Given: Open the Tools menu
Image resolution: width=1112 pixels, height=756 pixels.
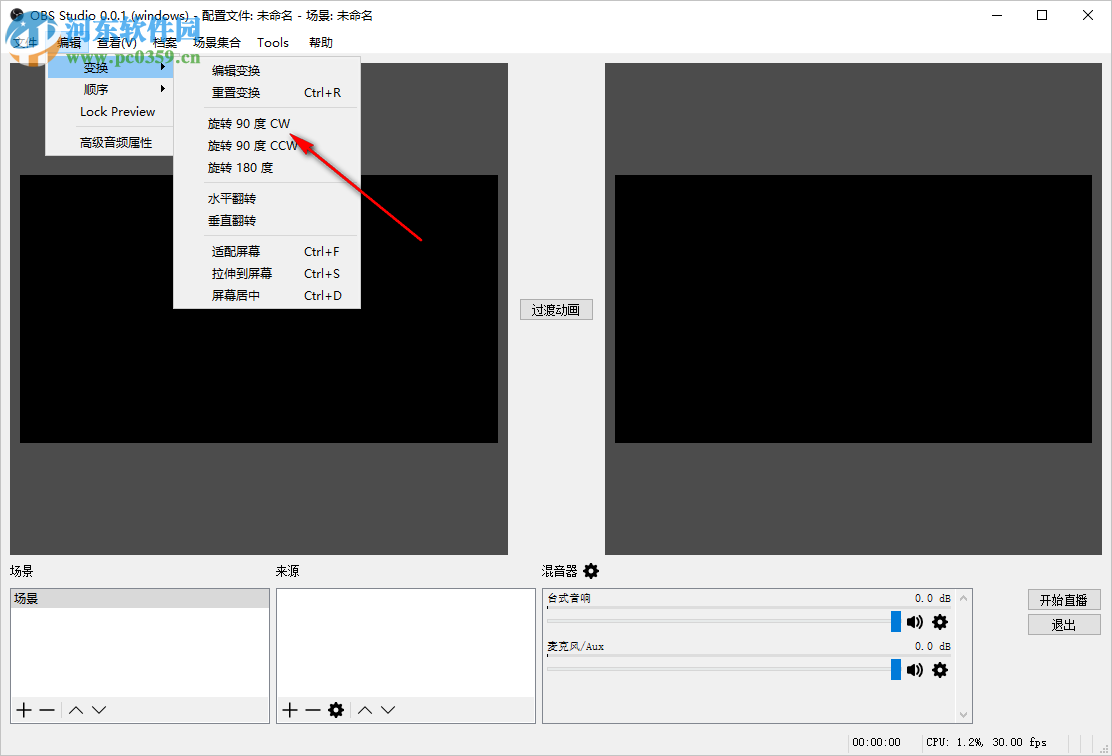Looking at the screenshot, I should tap(273, 42).
